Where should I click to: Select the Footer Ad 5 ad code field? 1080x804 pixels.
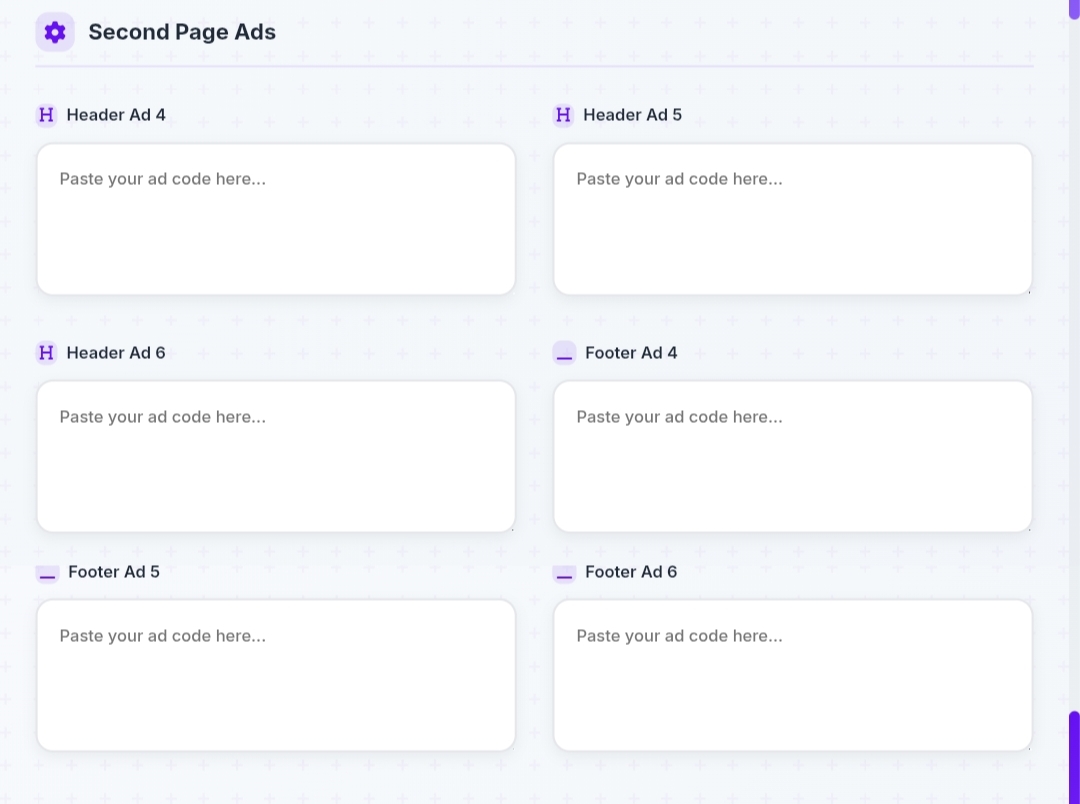(276, 675)
